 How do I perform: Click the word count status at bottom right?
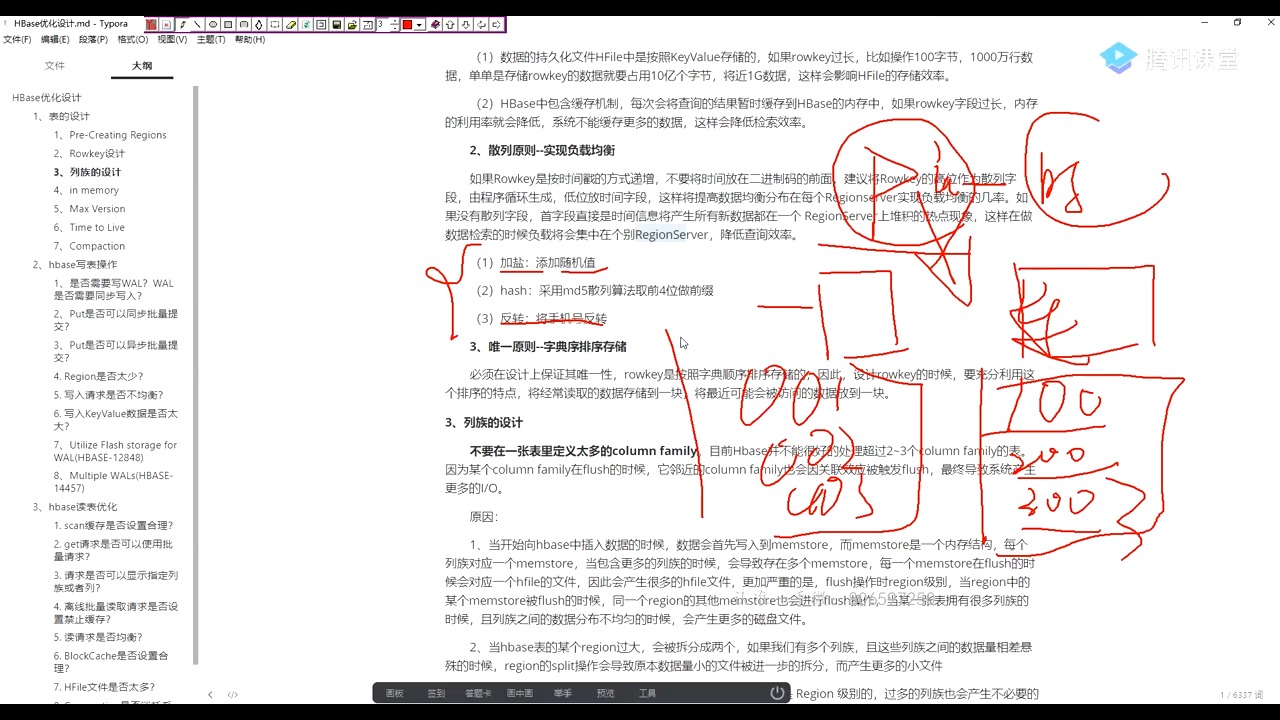1242,695
